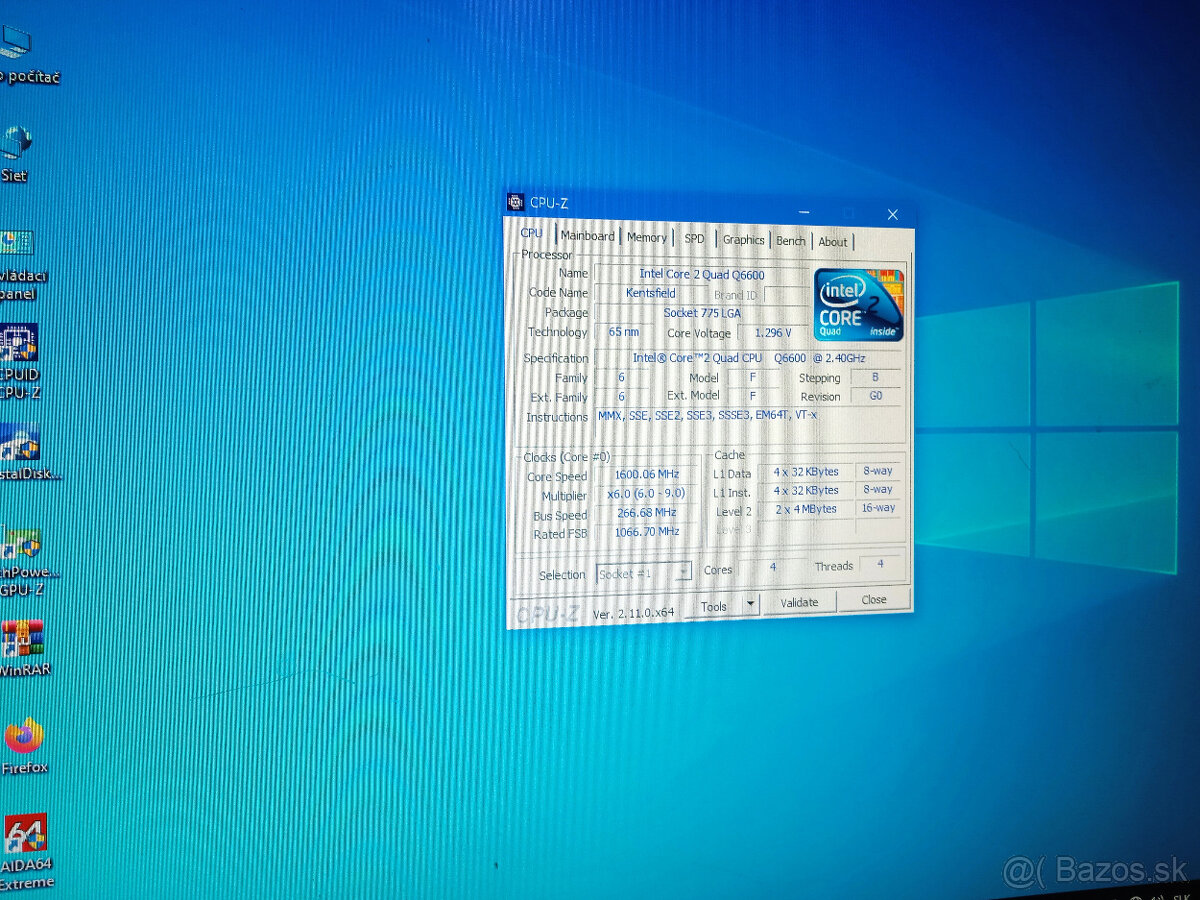The image size is (1200, 900).
Task: Expand the Tools dropdown arrow
Action: [x=751, y=605]
